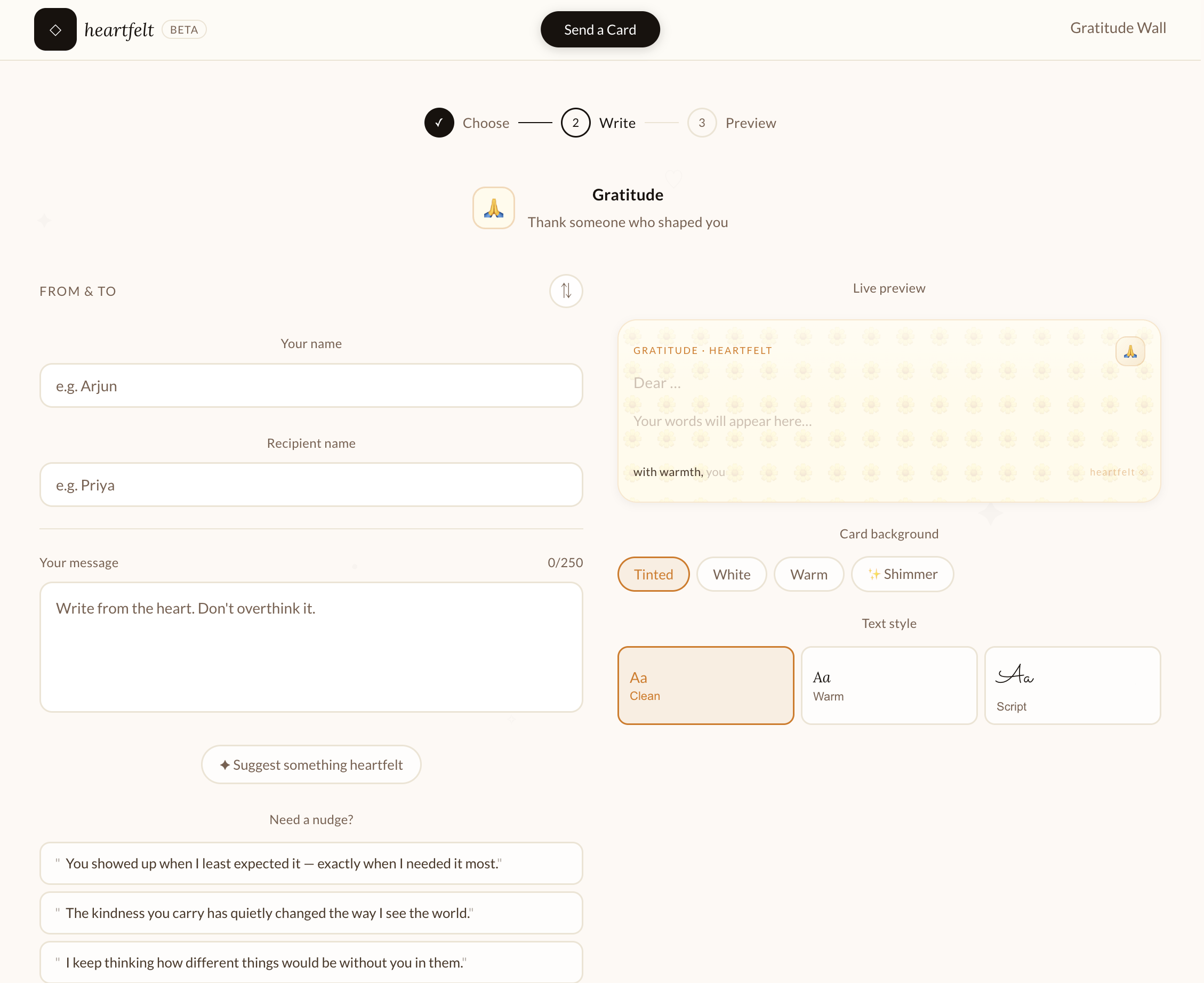Click the Preview step label
The width and height of the screenshot is (1204, 983).
coord(750,123)
